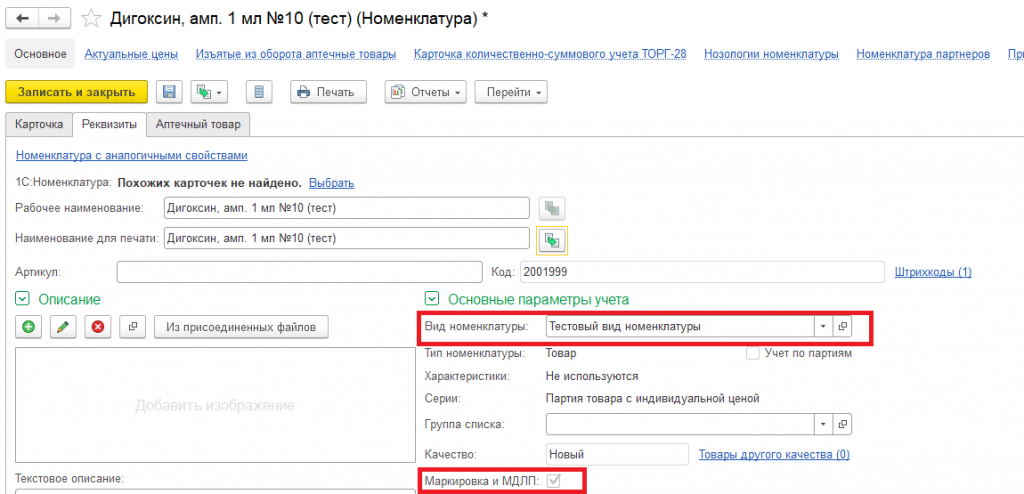This screenshot has width=1024, height=494.
Task: Click the Записать и закрыть button
Action: (x=76, y=92)
